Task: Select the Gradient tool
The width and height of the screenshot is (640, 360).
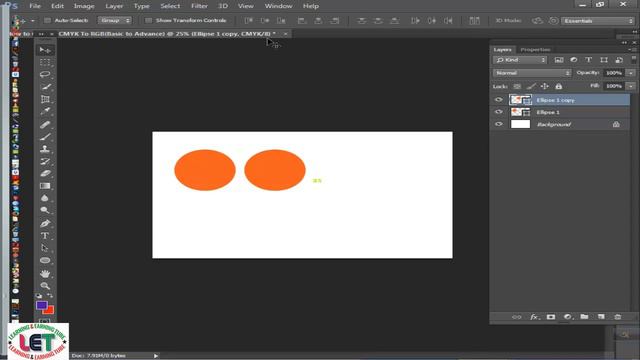Action: coord(45,186)
